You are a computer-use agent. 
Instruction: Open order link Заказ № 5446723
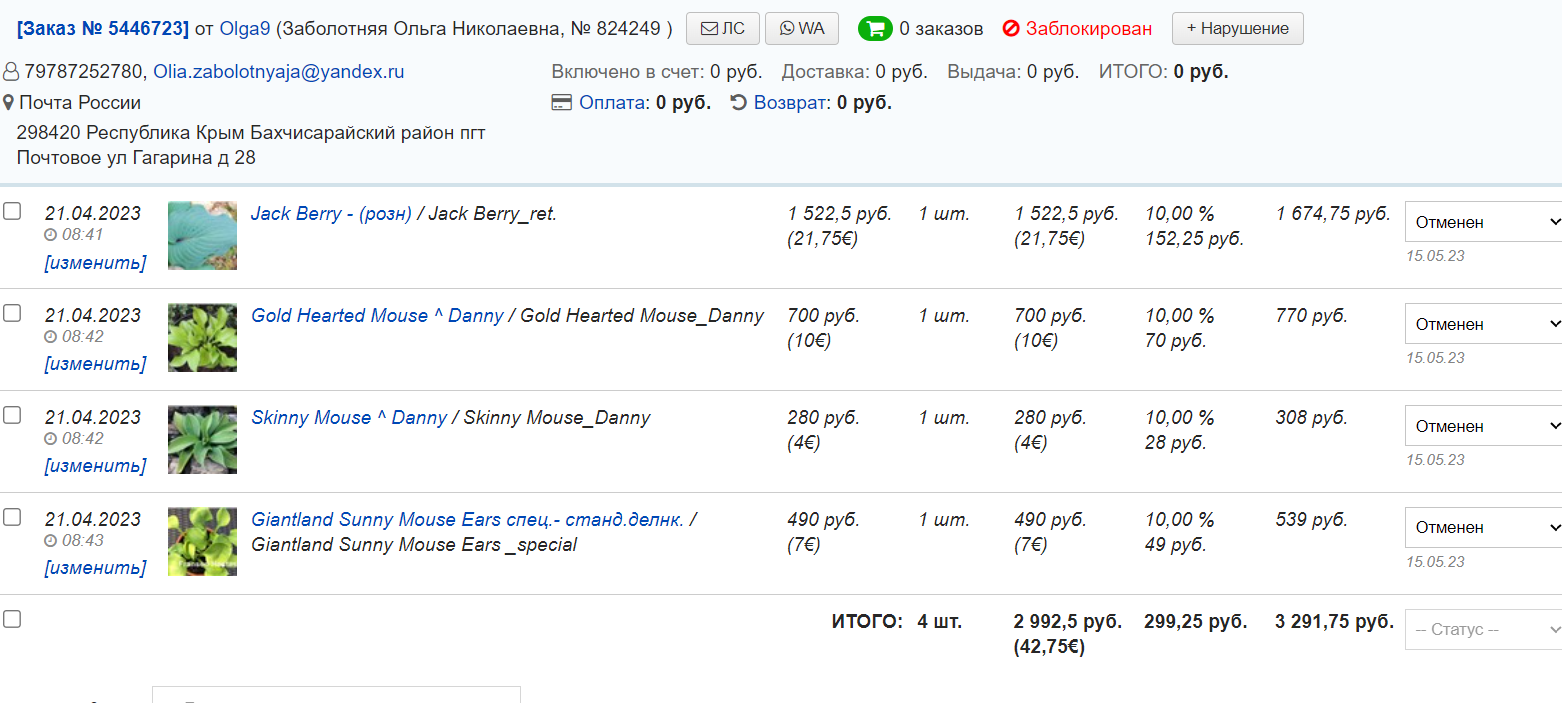coord(103,29)
